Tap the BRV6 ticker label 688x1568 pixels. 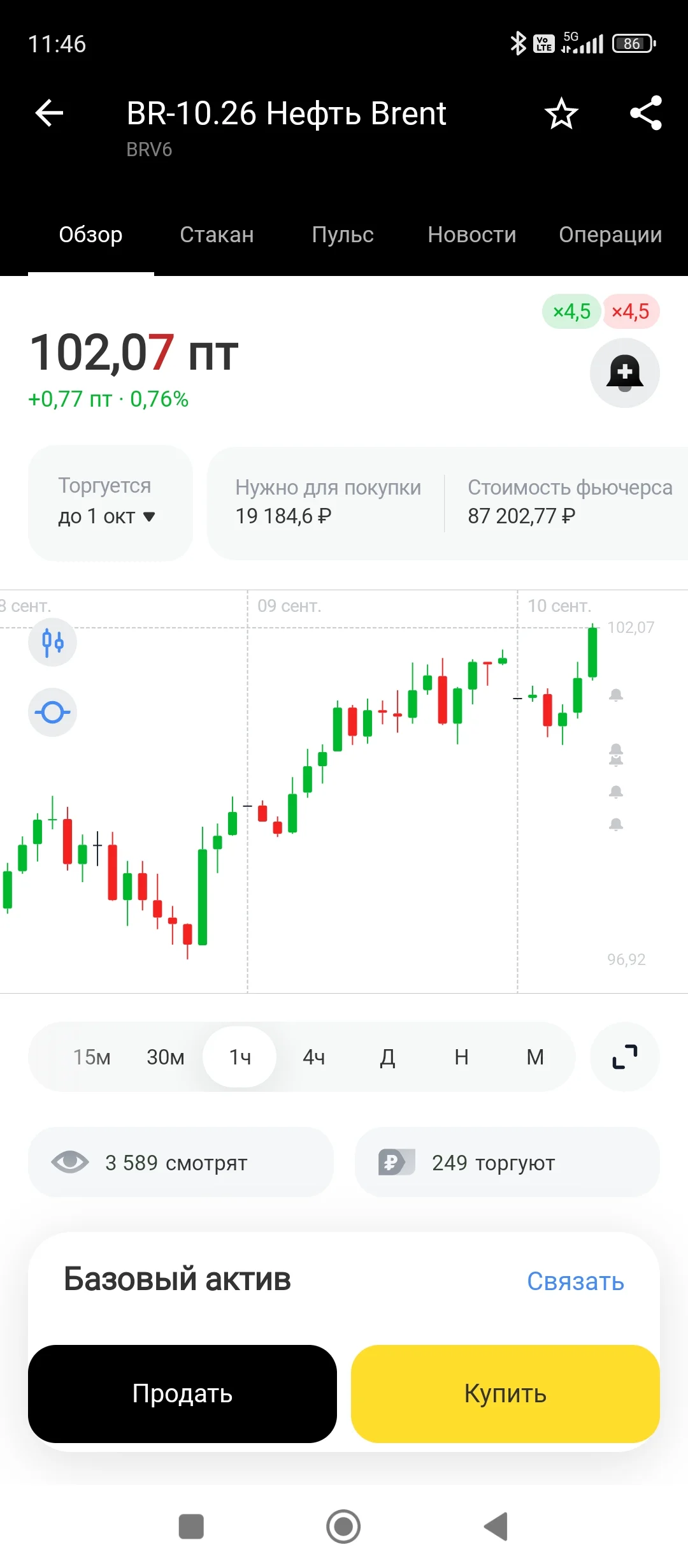pyautogui.click(x=149, y=150)
